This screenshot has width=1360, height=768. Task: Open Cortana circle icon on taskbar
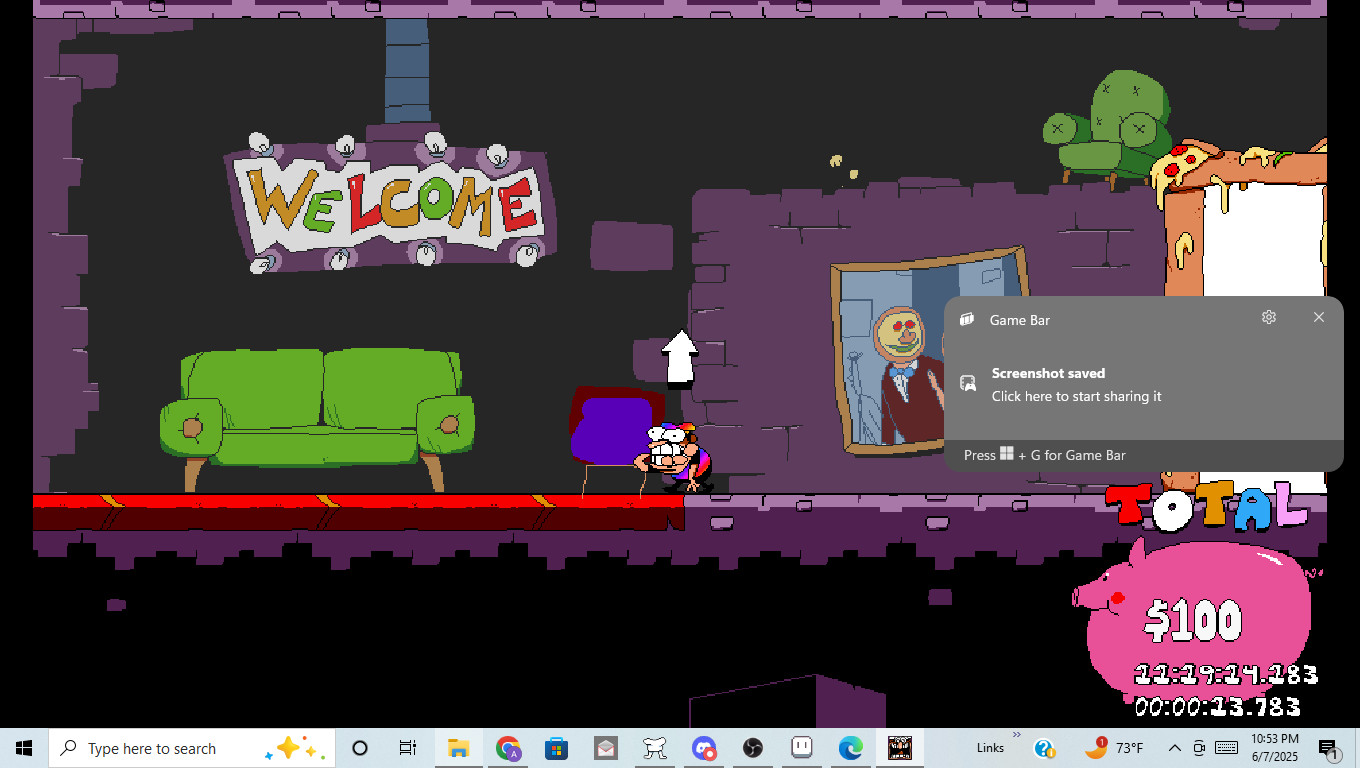click(x=360, y=748)
